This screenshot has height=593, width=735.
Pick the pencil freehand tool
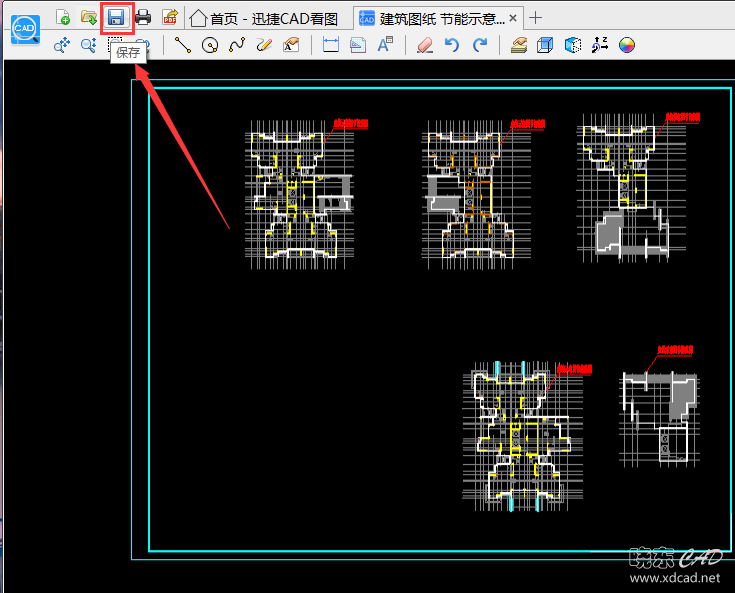(x=264, y=45)
